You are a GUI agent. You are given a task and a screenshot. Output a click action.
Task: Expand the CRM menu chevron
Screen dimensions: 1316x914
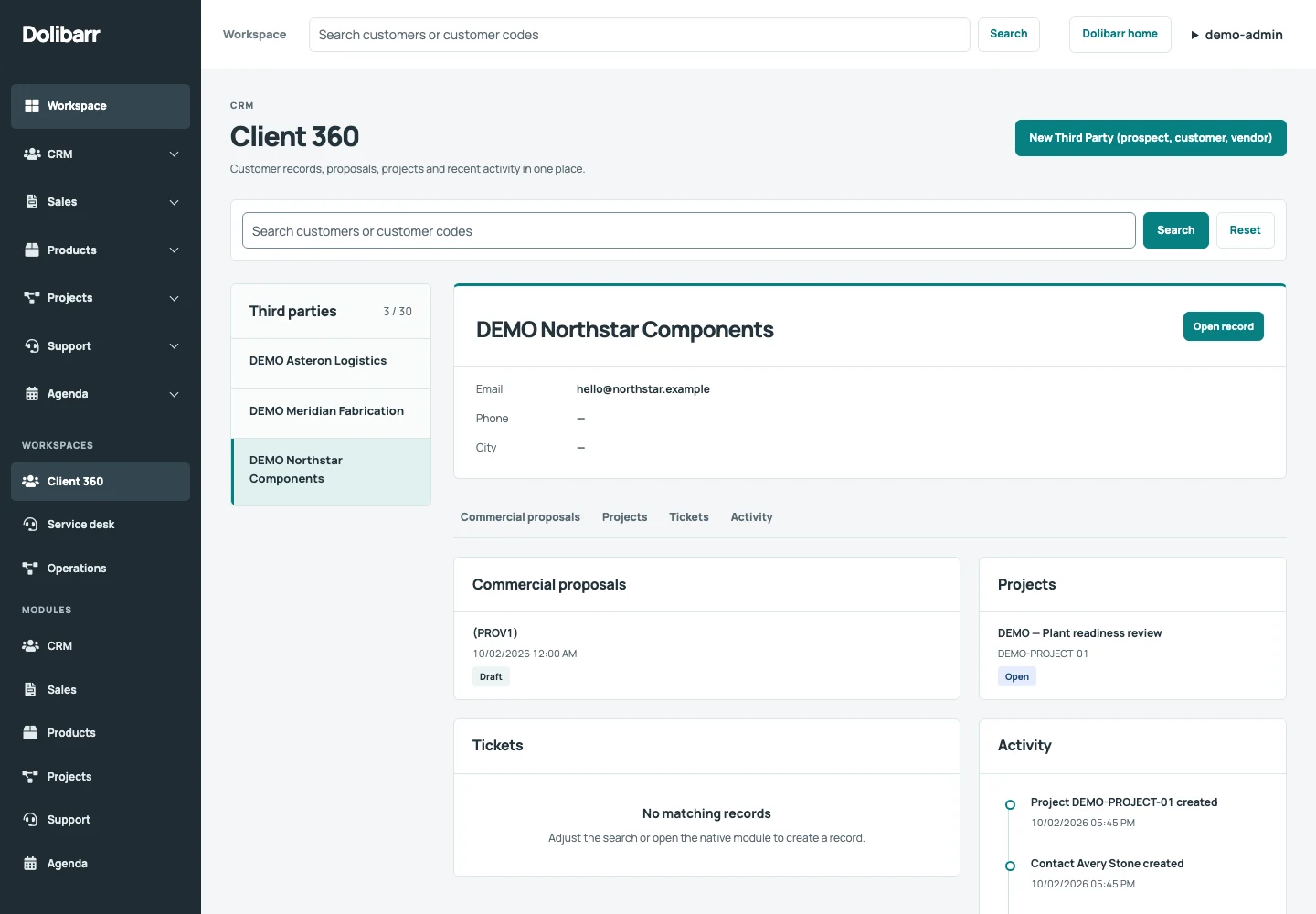174,154
